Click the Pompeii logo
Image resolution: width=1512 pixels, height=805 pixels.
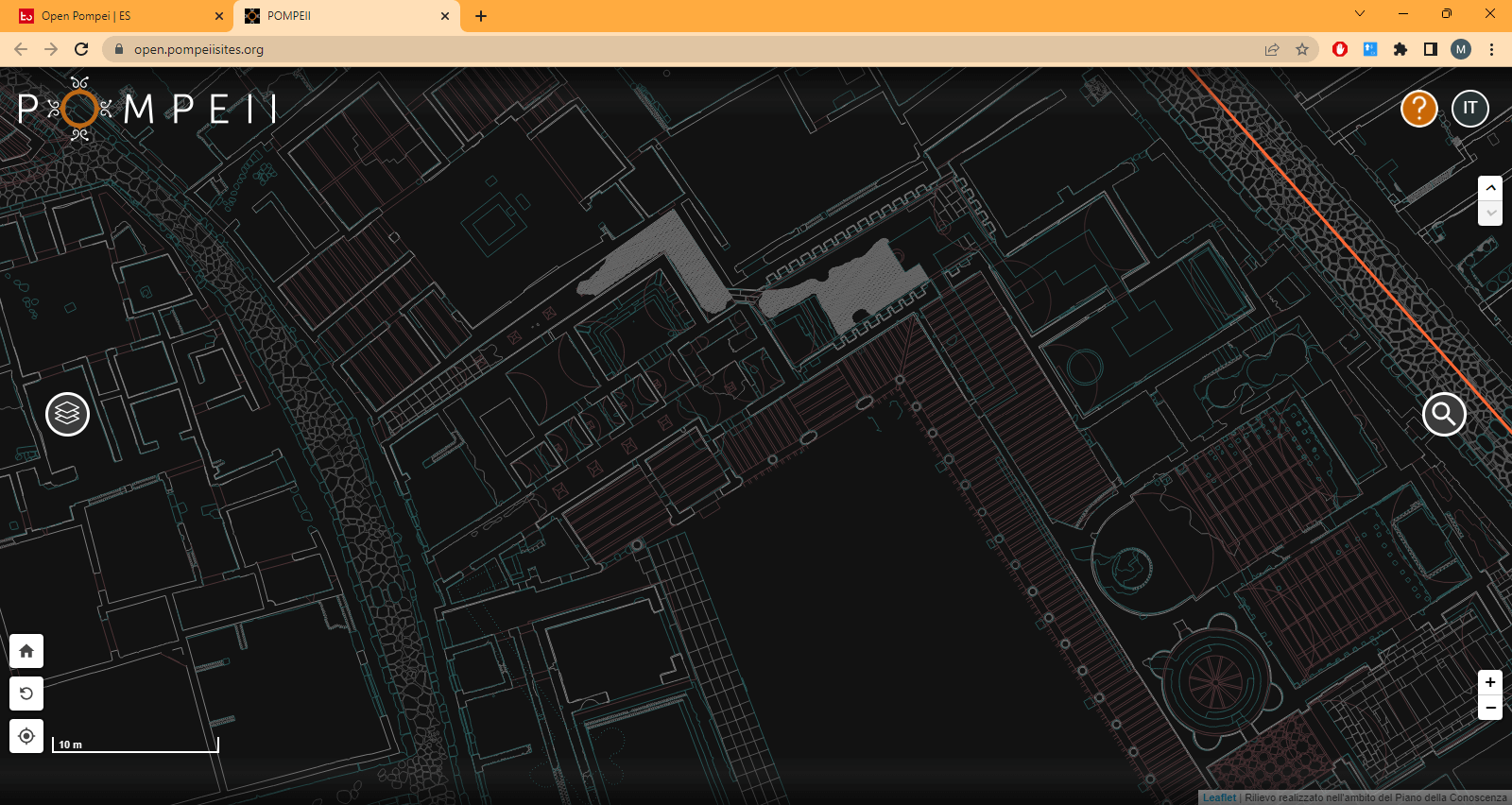pyautogui.click(x=146, y=109)
